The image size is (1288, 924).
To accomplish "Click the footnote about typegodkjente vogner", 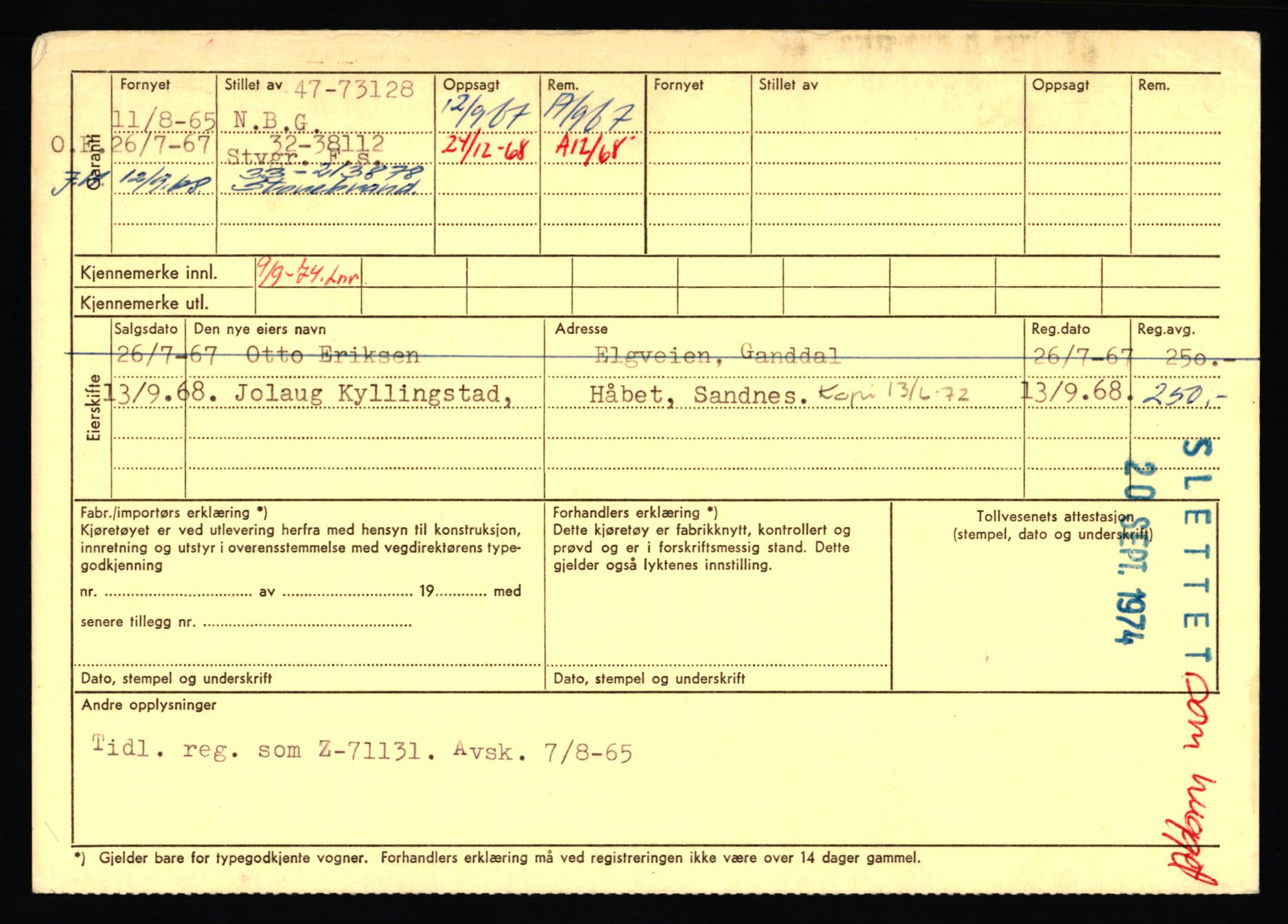I will click(x=497, y=857).
